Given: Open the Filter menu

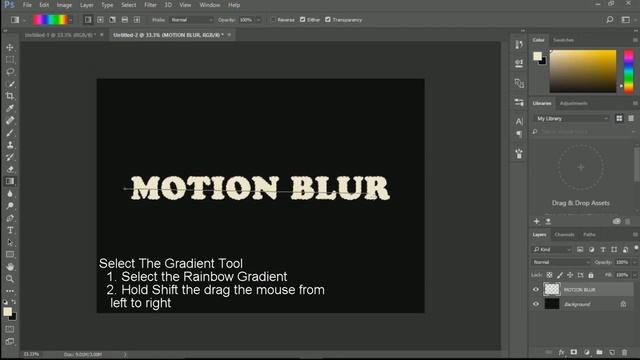Looking at the screenshot, I should [150, 5].
